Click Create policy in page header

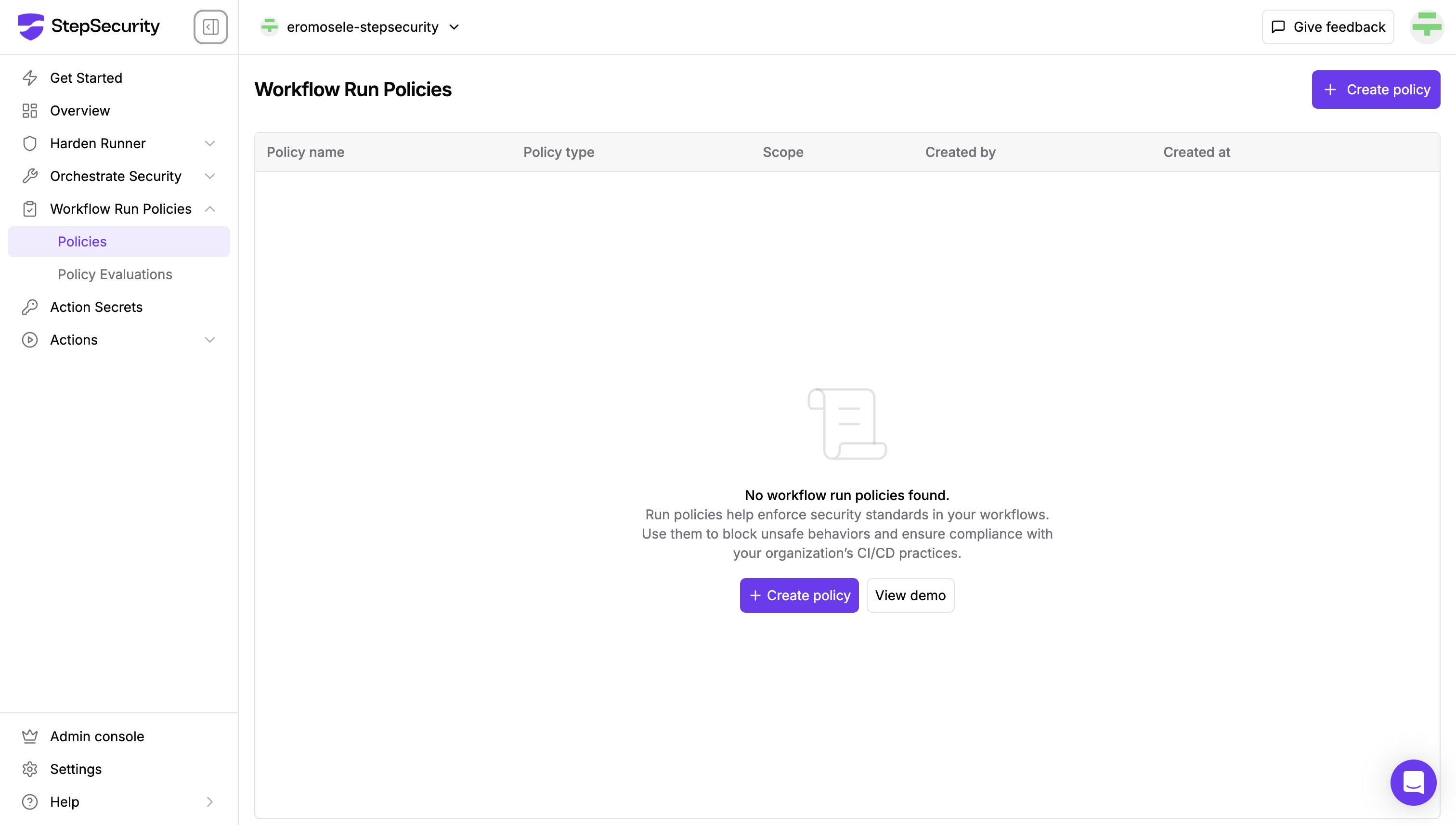tap(1376, 90)
